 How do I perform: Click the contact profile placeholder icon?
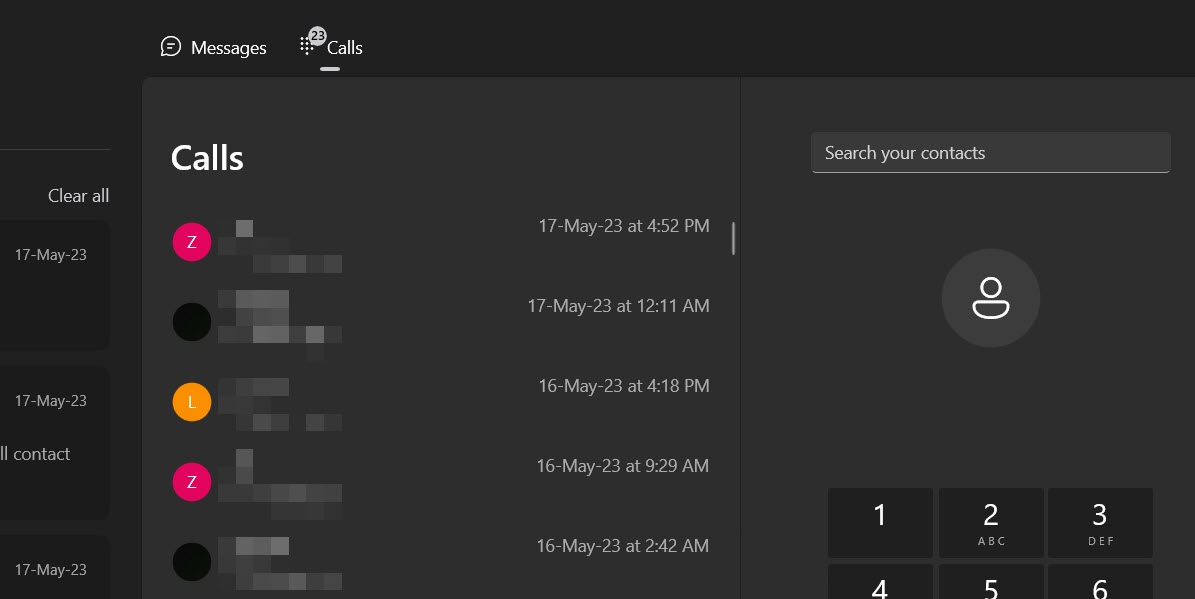(990, 298)
